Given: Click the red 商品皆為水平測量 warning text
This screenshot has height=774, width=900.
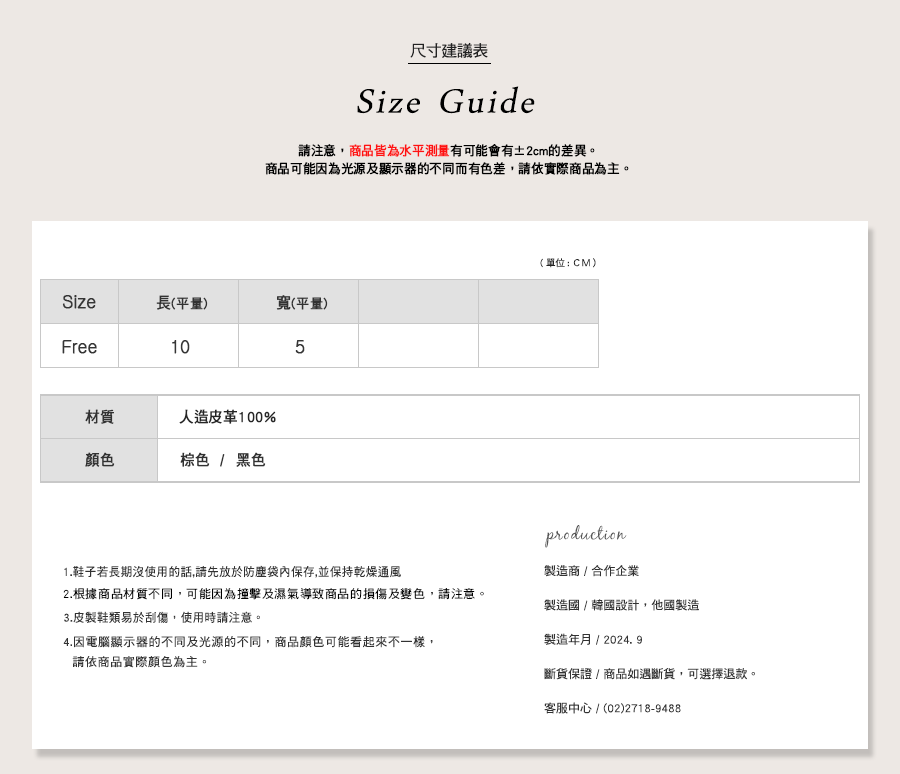Looking at the screenshot, I should click(399, 150).
